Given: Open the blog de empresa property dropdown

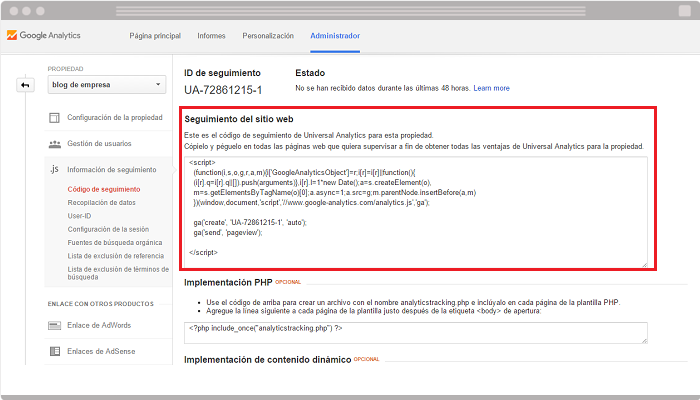Looking at the screenshot, I should pos(107,85).
